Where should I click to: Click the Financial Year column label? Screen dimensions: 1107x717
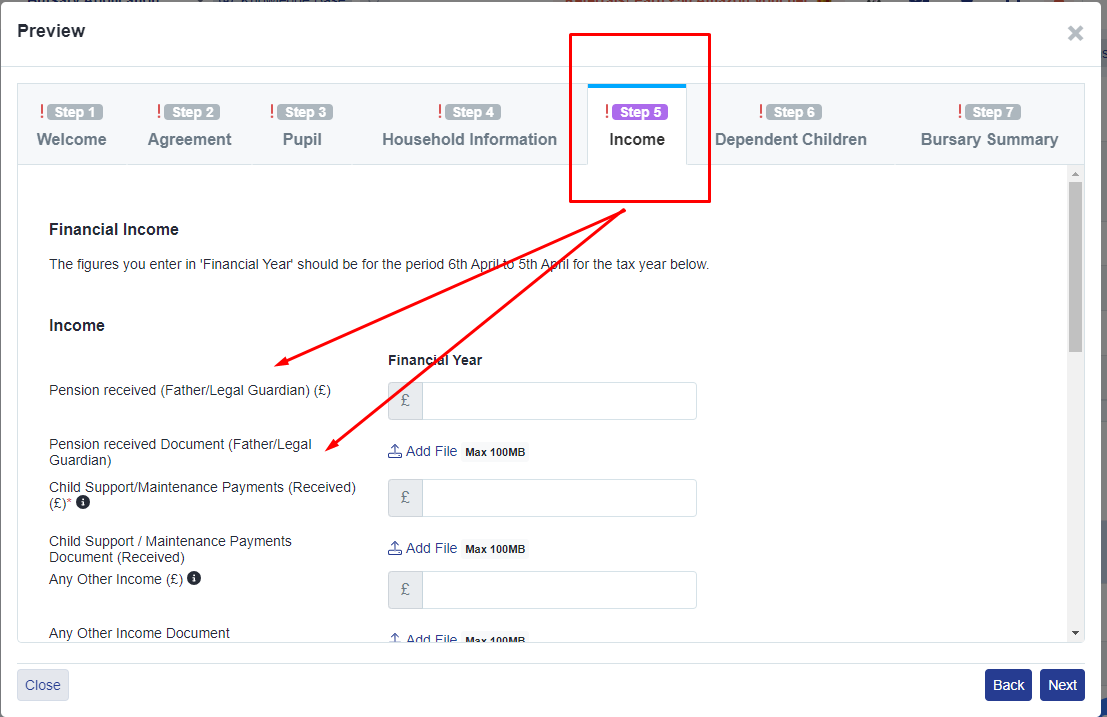point(435,360)
